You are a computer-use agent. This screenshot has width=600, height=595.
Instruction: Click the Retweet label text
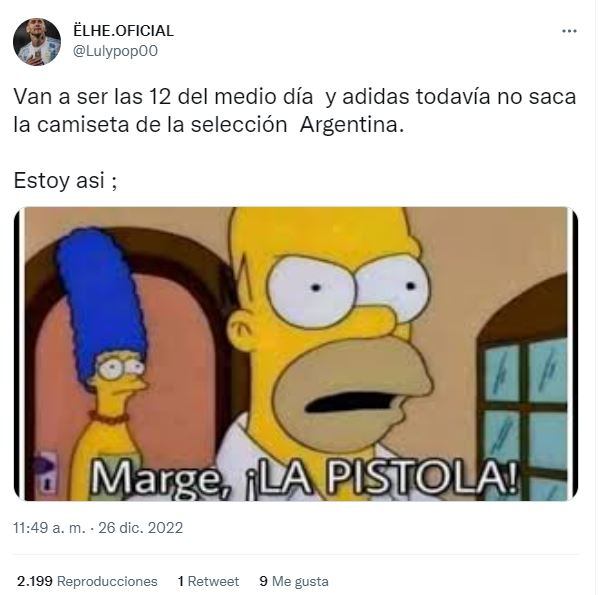[x=213, y=581]
